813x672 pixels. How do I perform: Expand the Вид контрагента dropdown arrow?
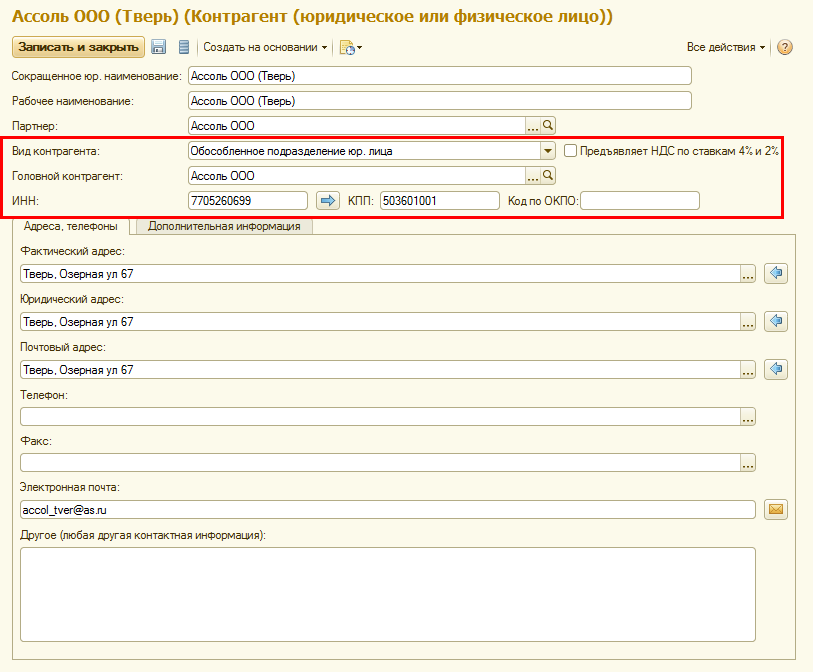pyautogui.click(x=548, y=151)
